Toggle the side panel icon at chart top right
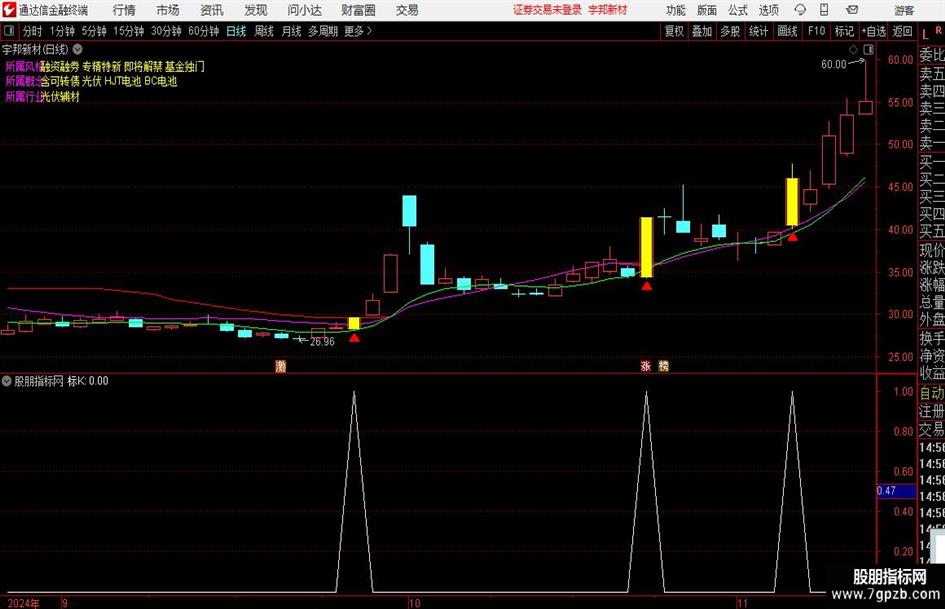The image size is (945, 609). pos(868,49)
